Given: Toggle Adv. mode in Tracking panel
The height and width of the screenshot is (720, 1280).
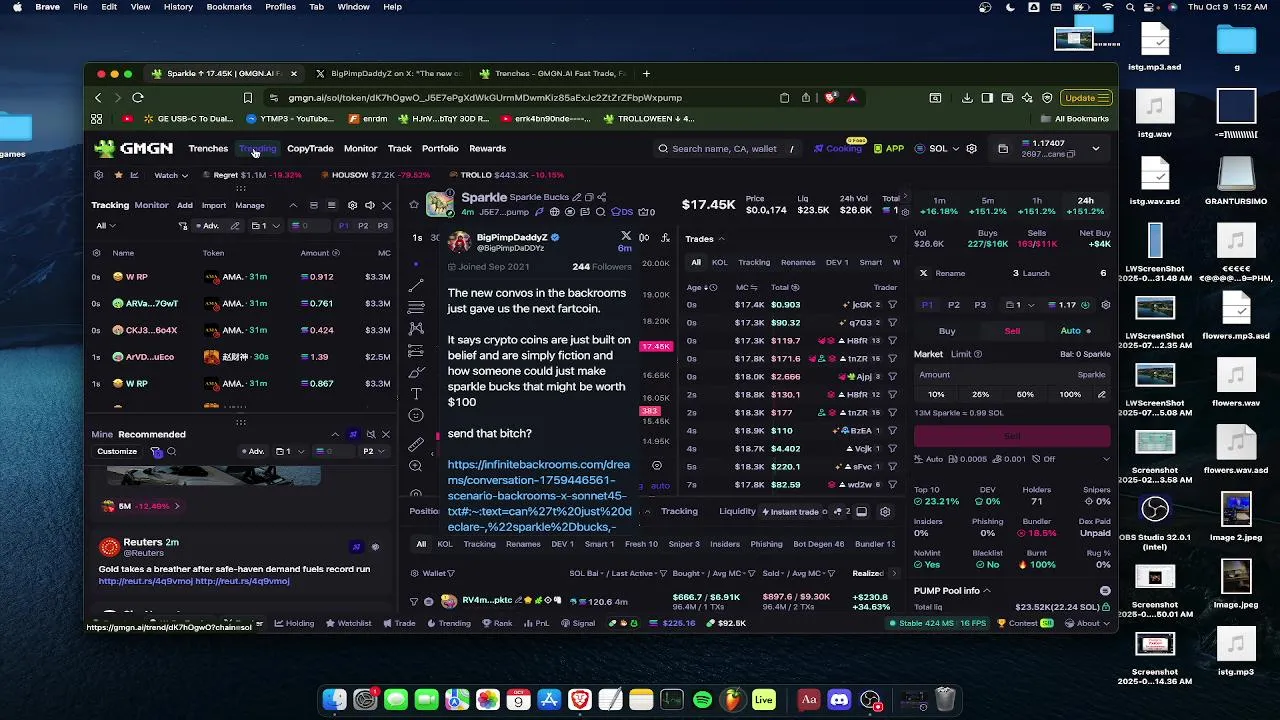Looking at the screenshot, I should (208, 226).
